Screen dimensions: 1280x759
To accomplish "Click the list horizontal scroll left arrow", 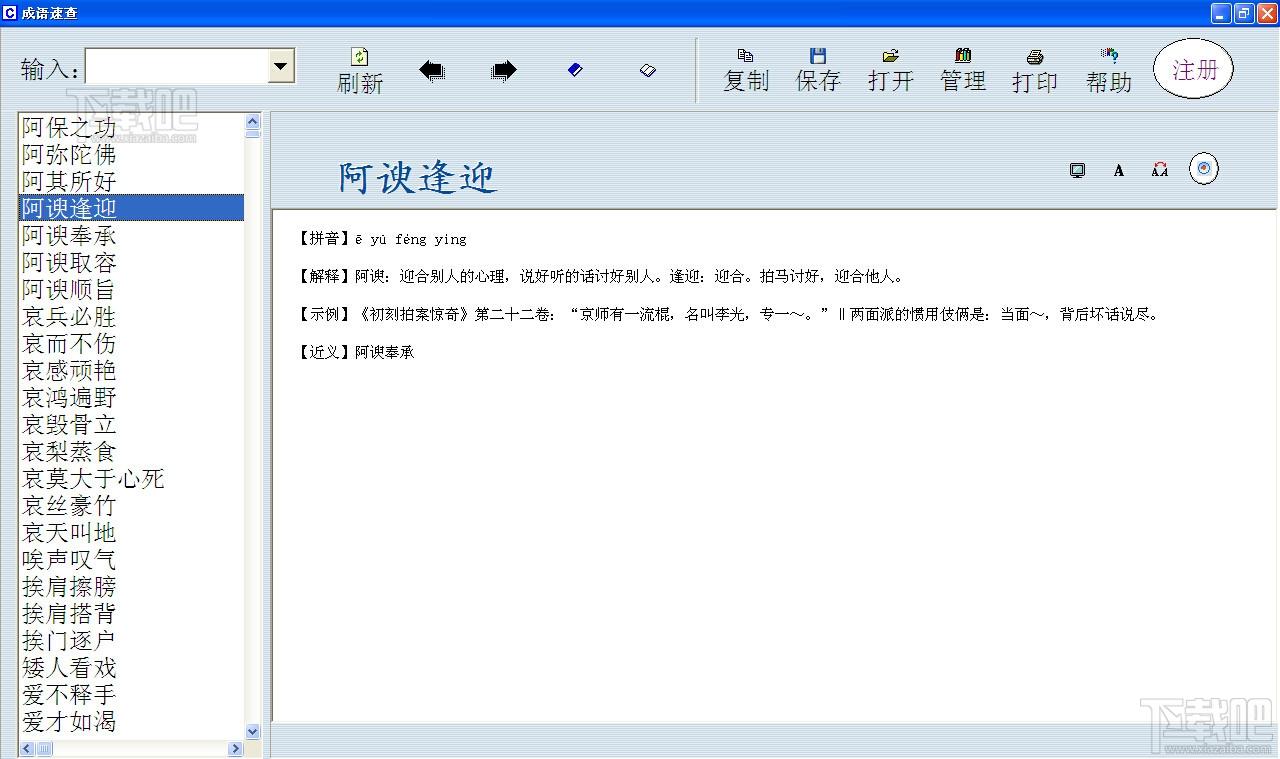I will click(26, 748).
